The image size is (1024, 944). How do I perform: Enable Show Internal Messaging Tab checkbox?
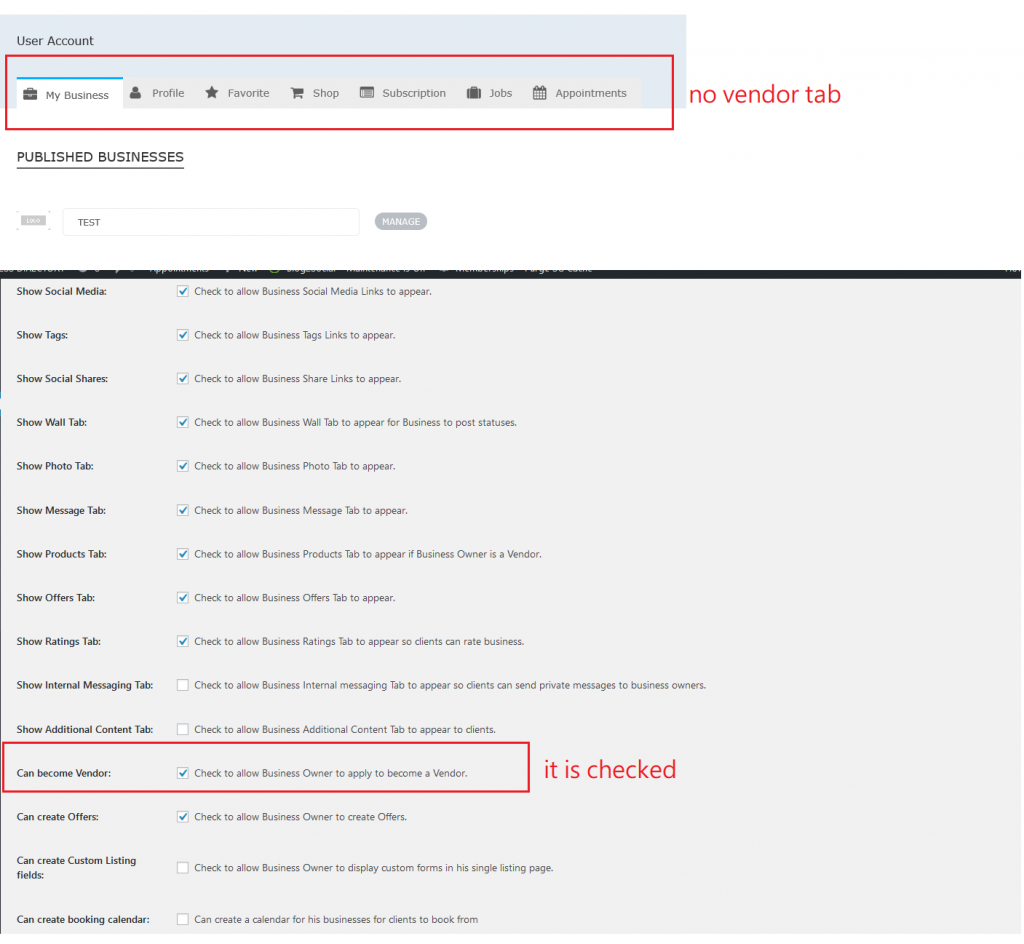(x=183, y=685)
